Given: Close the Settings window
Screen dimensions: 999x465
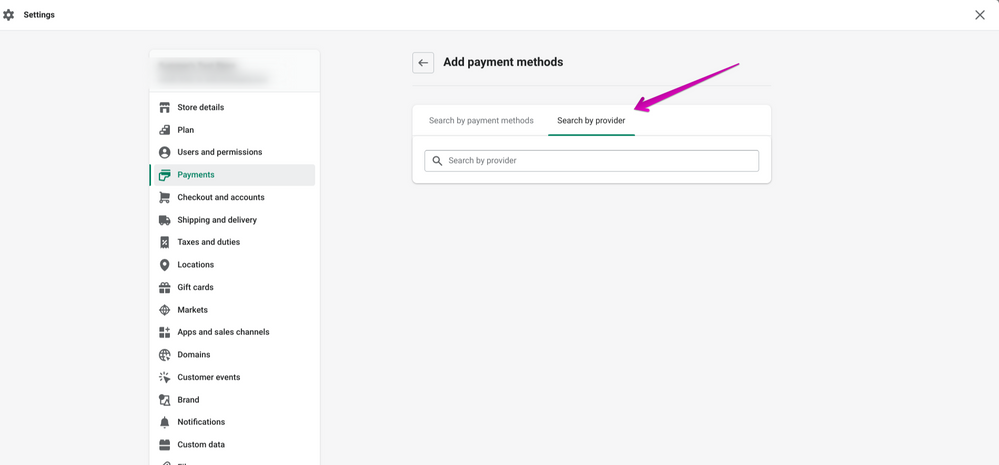Looking at the screenshot, I should 980,15.
